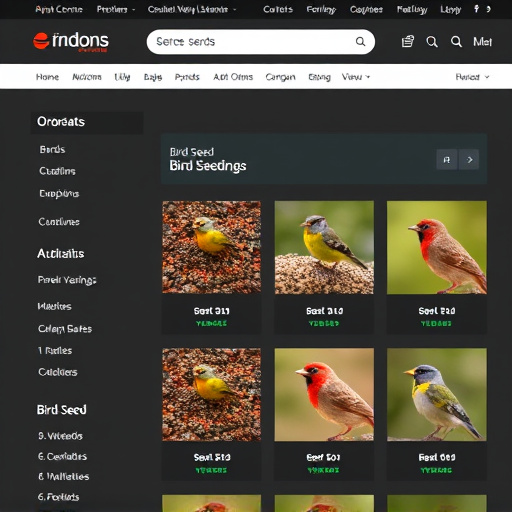Click the R button in Bird Seedings banner
512x512 pixels.
(x=447, y=160)
